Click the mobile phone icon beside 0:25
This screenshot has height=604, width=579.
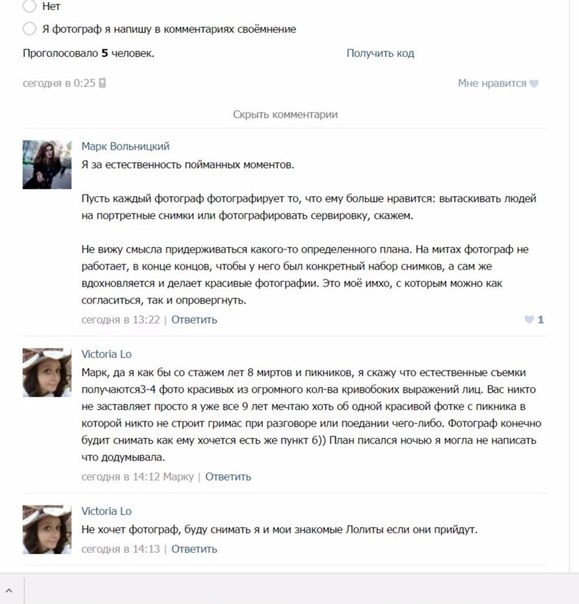click(102, 83)
